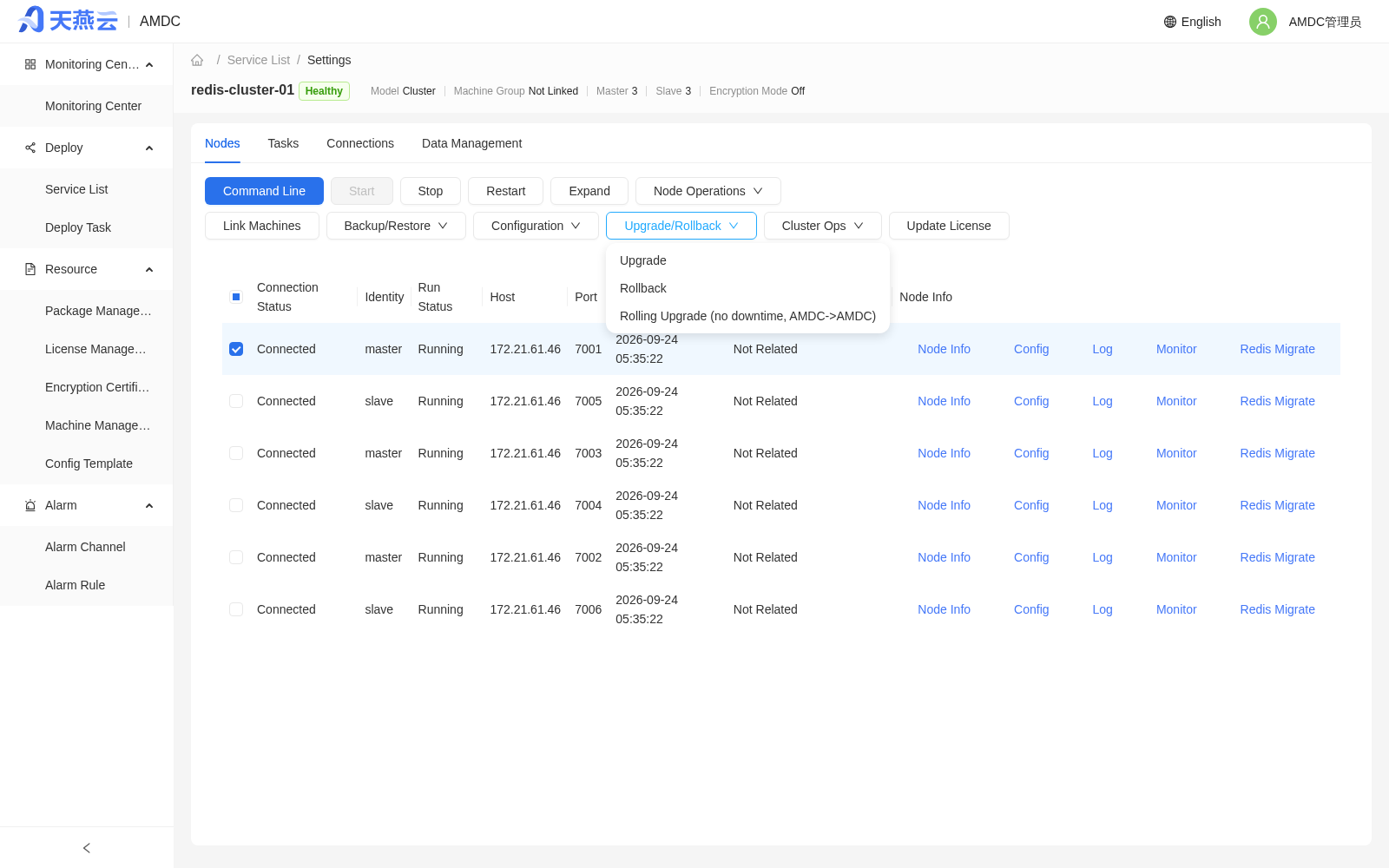Click the Restart button
The image size is (1389, 868).
(505, 191)
